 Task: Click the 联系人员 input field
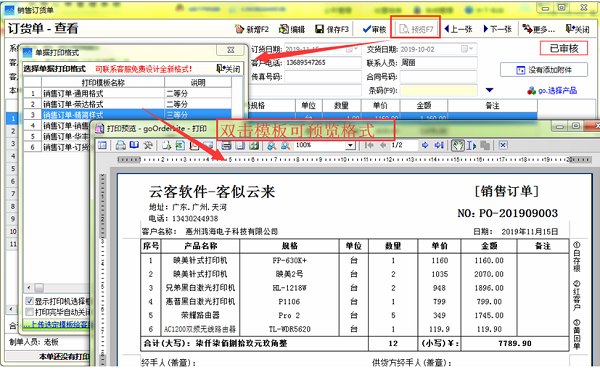click(x=439, y=63)
